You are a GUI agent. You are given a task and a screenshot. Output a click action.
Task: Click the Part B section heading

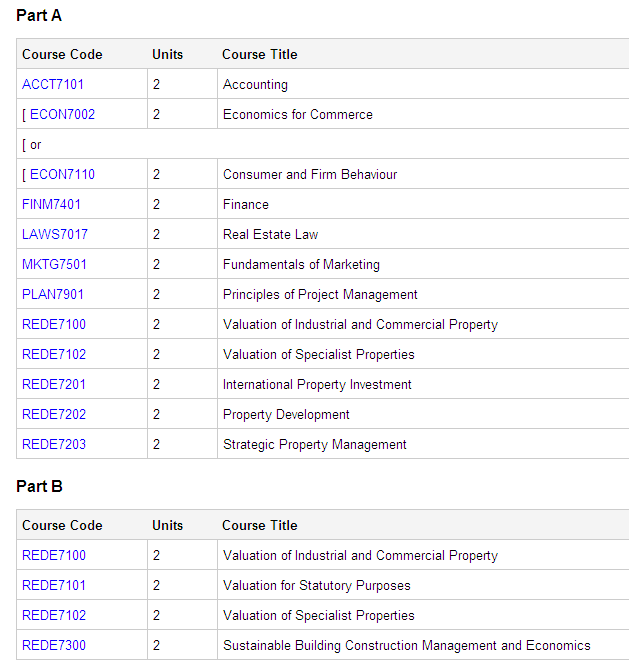point(39,487)
